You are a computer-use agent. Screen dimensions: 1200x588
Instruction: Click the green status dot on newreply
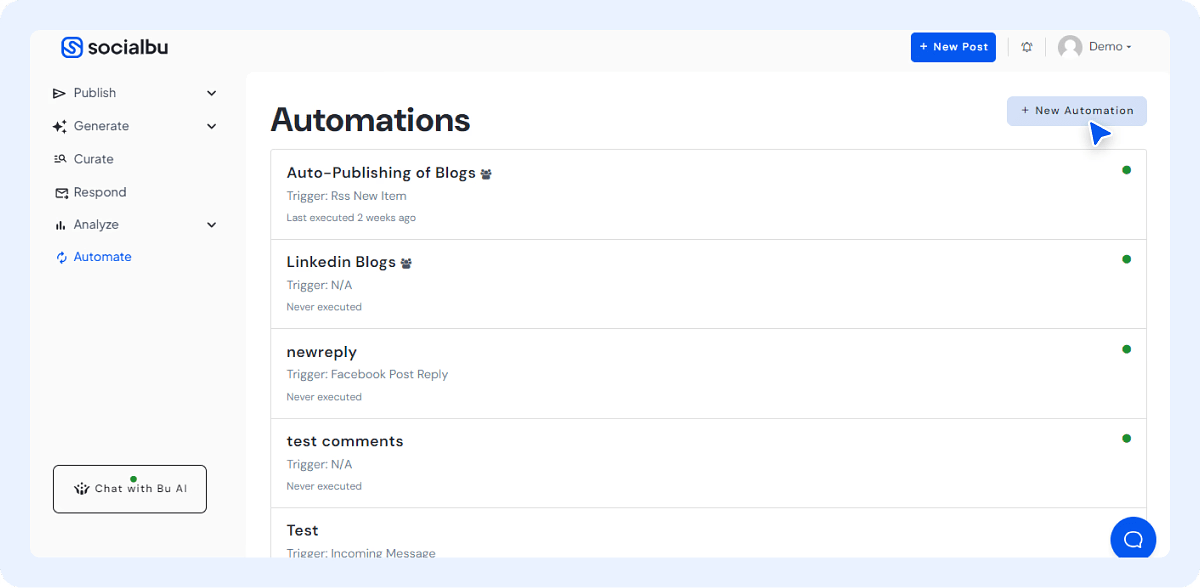pyautogui.click(x=1127, y=348)
